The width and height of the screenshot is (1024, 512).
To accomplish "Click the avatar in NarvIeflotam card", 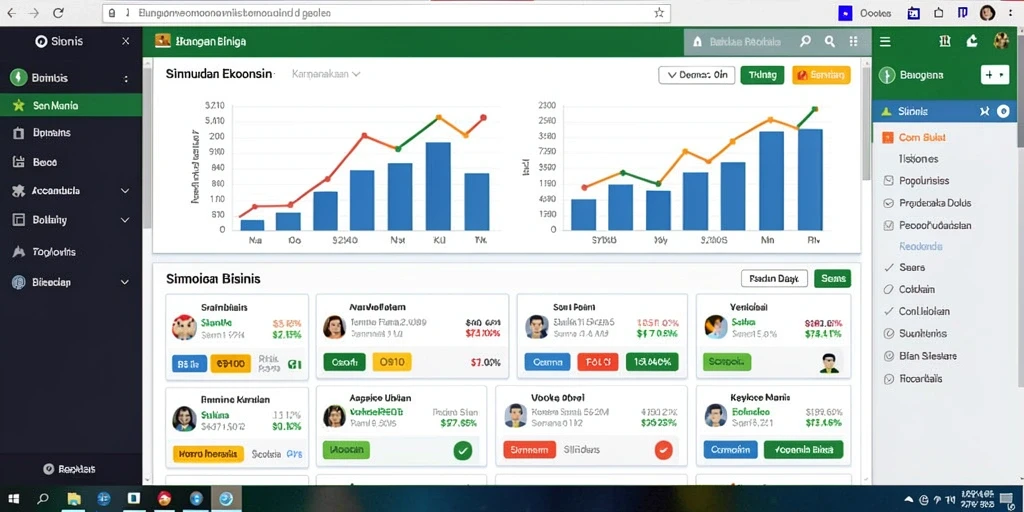I will click(x=334, y=327).
